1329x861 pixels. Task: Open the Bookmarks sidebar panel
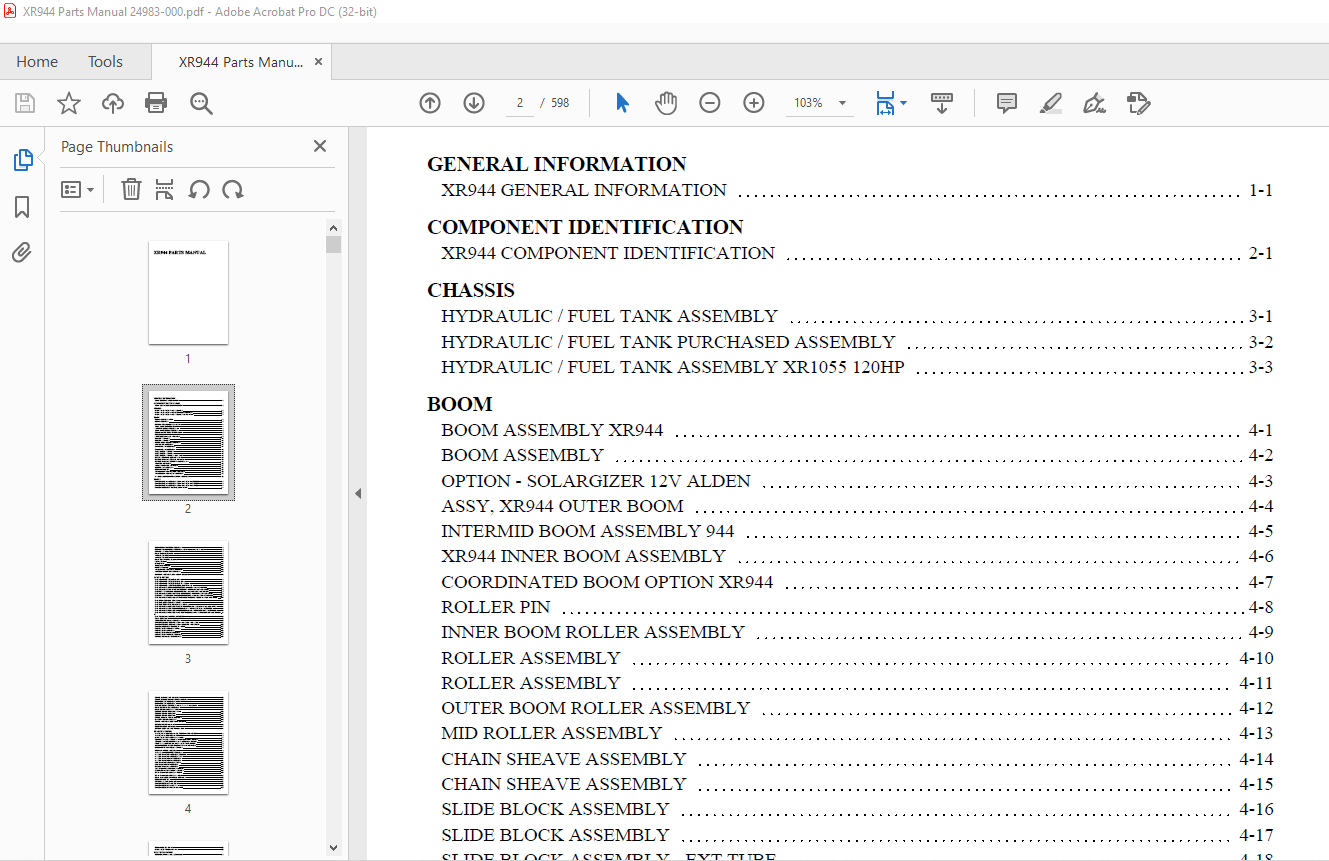tap(22, 207)
